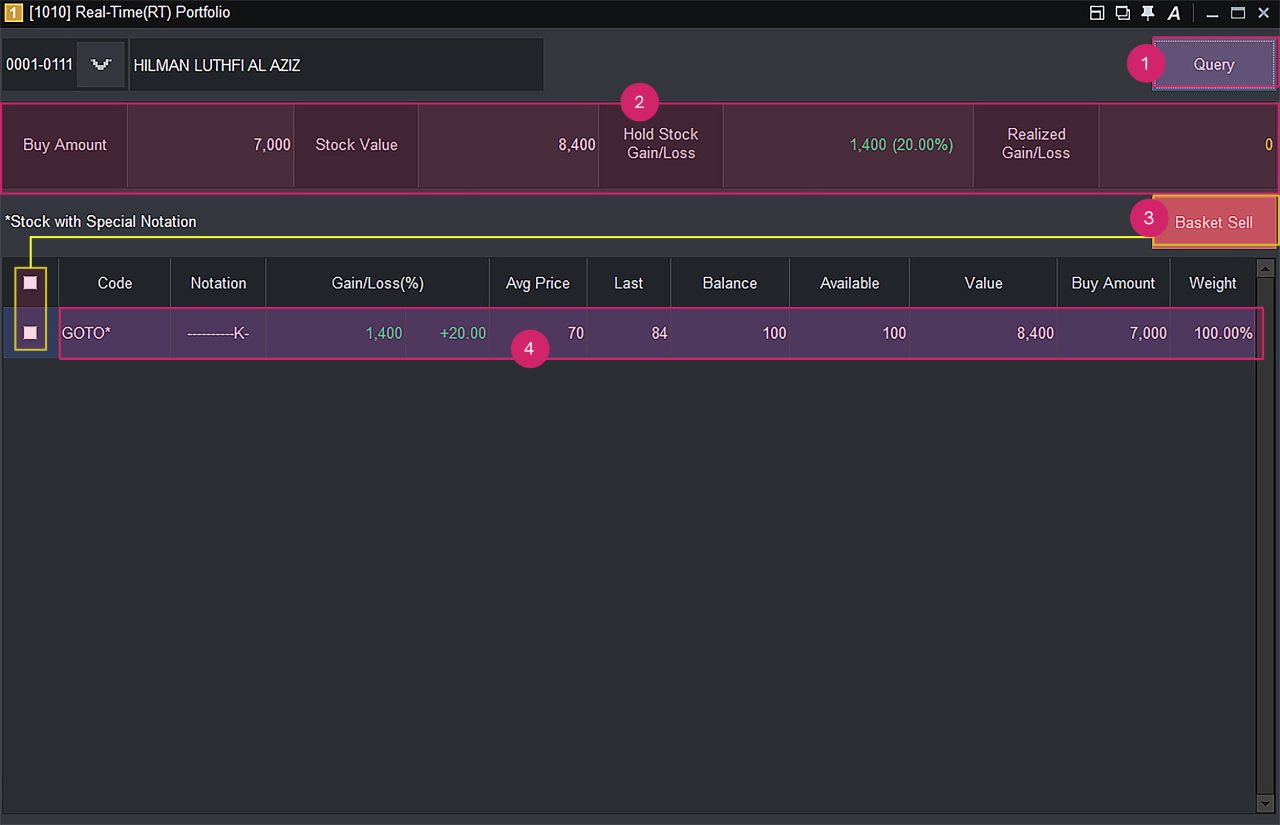Sort table by Gain/Loss(%) column header
The height and width of the screenshot is (825, 1280).
[x=377, y=283]
